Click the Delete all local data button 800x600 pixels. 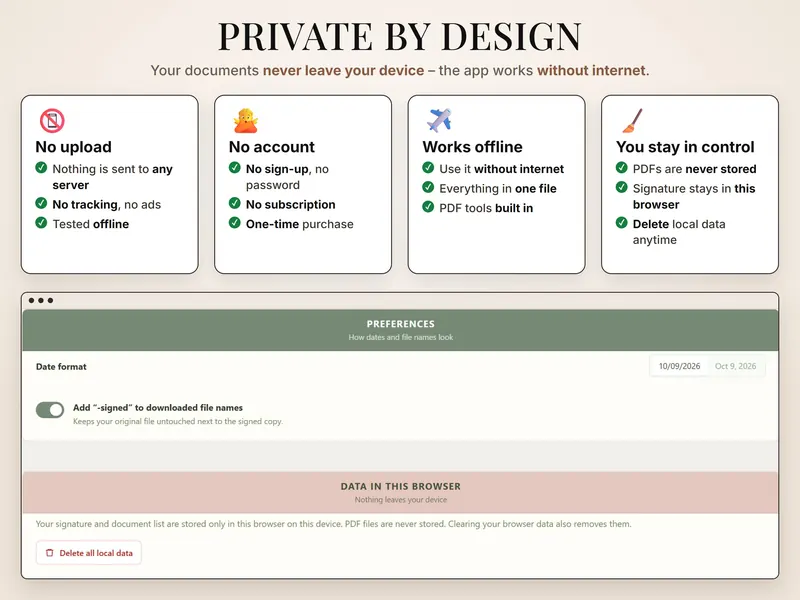89,553
